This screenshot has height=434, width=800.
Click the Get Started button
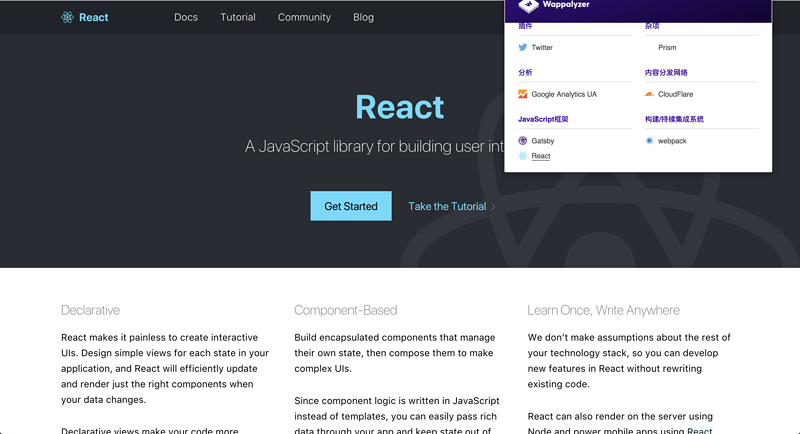[x=351, y=206]
